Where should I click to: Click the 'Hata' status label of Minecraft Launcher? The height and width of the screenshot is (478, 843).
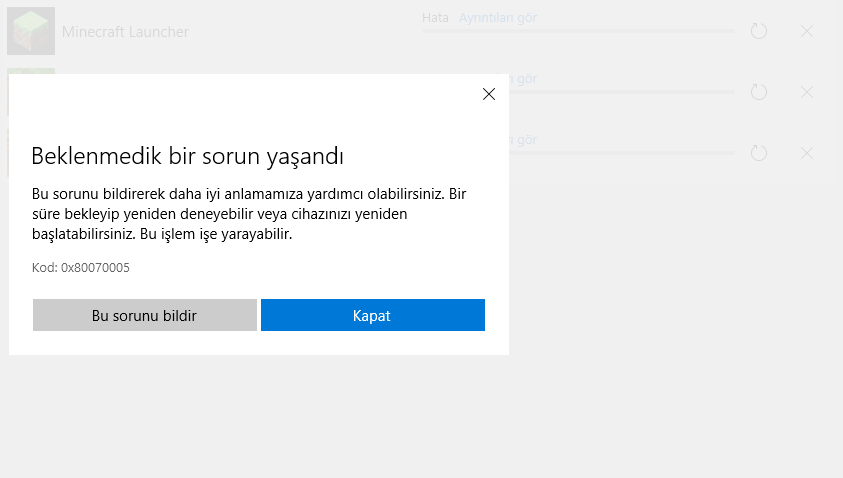[x=435, y=18]
